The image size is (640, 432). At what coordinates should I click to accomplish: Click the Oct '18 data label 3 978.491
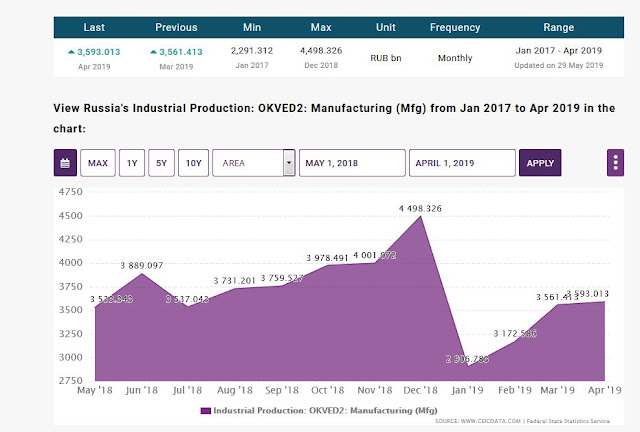tap(327, 258)
